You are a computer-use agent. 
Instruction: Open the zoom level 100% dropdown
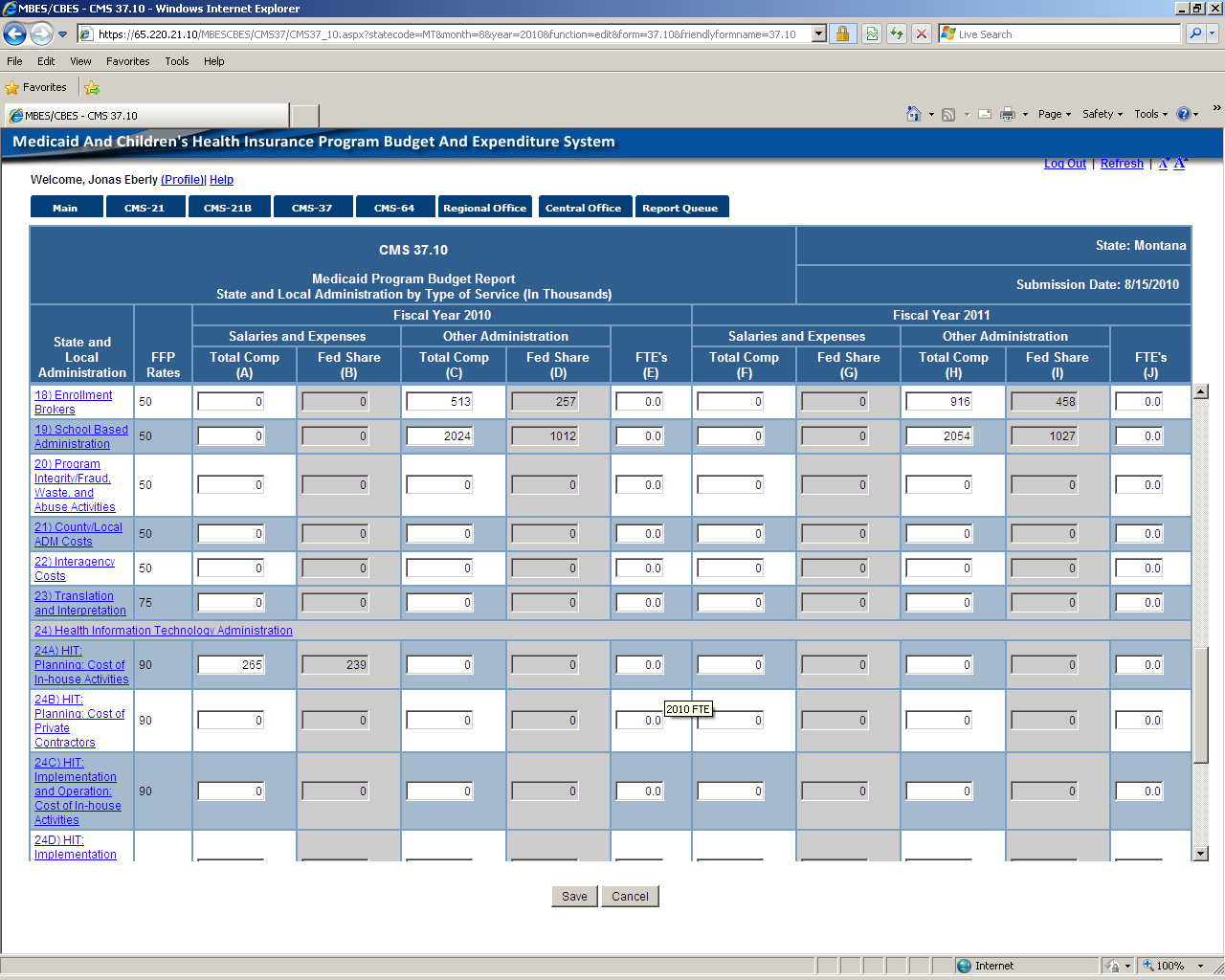coord(1200,966)
